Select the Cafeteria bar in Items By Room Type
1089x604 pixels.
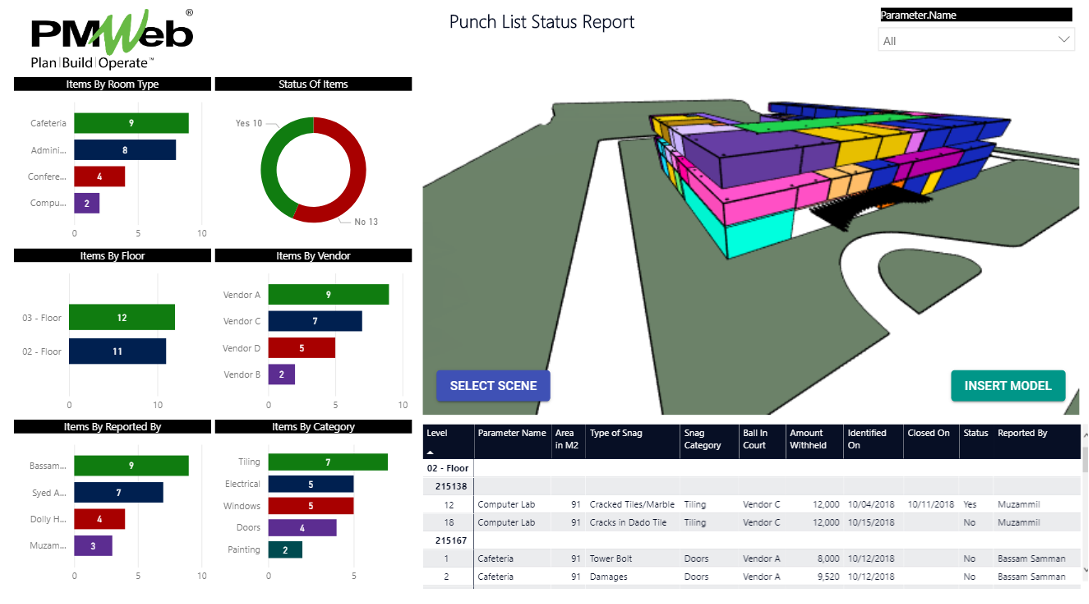130,122
